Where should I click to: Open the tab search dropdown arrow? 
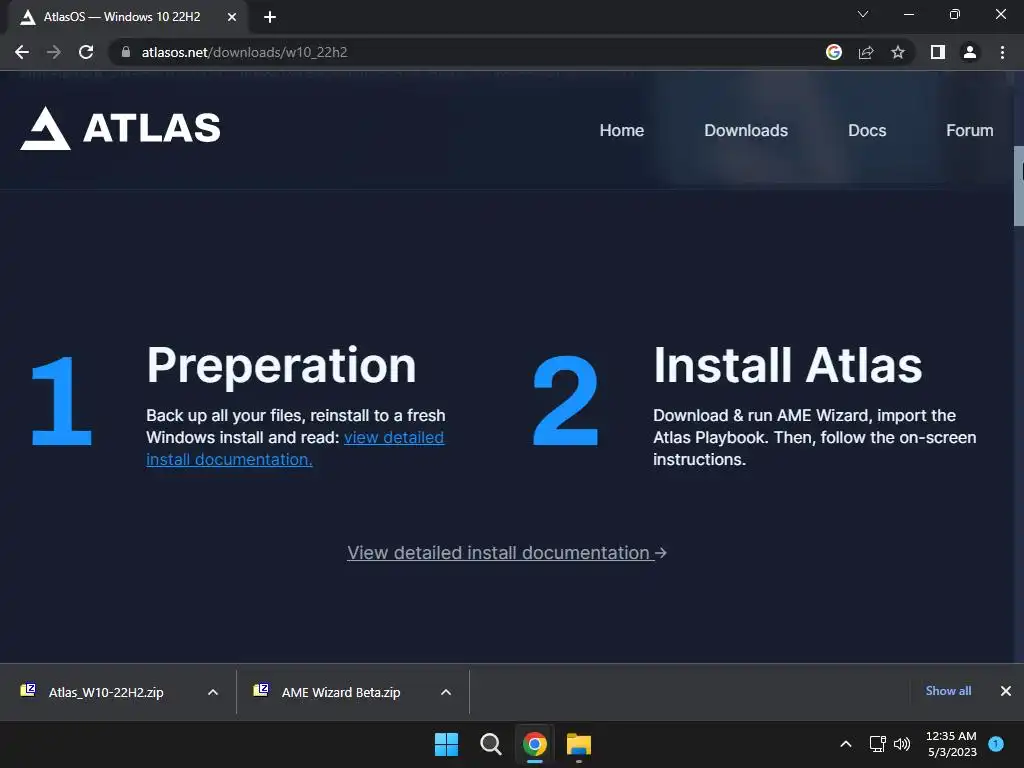tap(863, 14)
